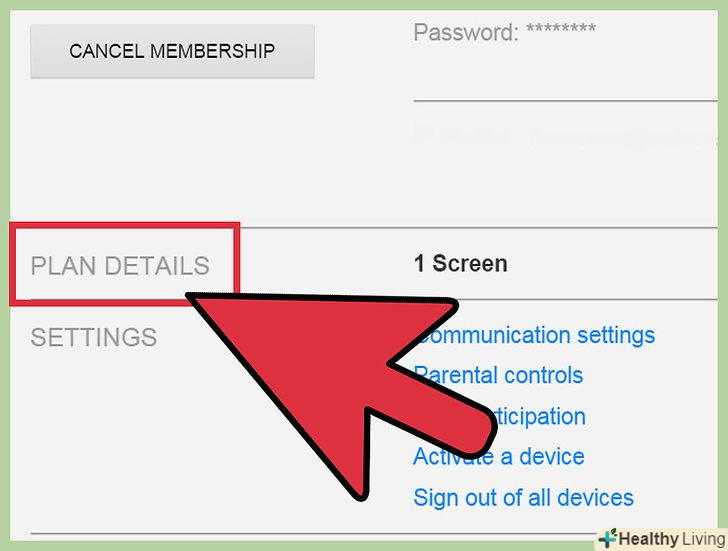Viewport: 728px width, 551px height.
Task: Click the CANCEL MEMBERSHIP button
Action: click(172, 51)
